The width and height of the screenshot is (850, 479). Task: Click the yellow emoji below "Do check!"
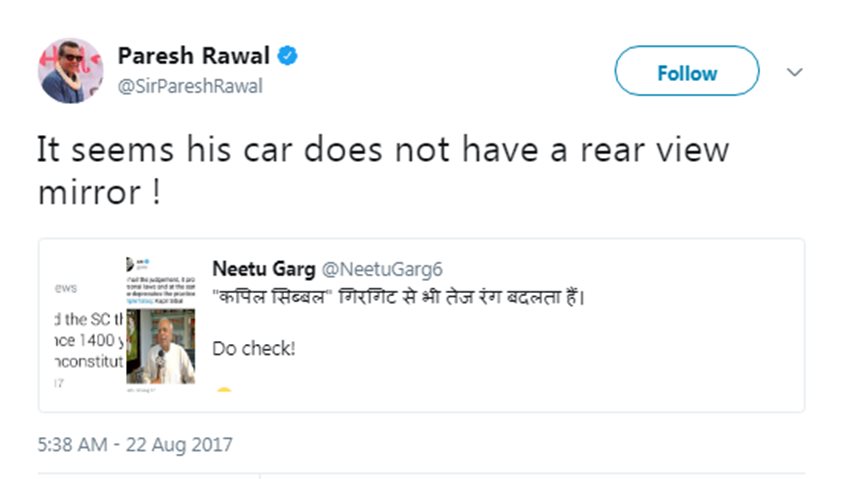point(223,389)
